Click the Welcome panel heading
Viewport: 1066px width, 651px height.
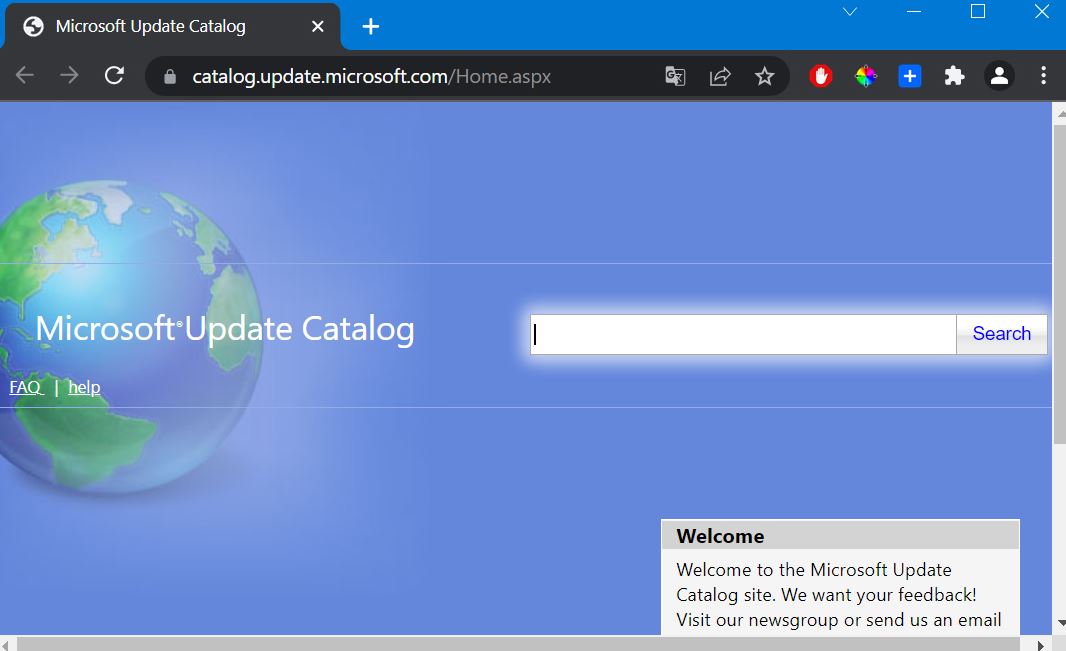pyautogui.click(x=720, y=536)
